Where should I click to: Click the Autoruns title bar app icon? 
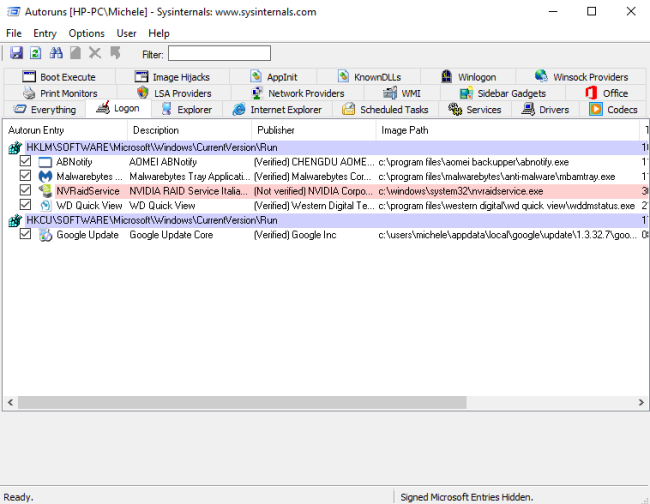click(x=13, y=12)
